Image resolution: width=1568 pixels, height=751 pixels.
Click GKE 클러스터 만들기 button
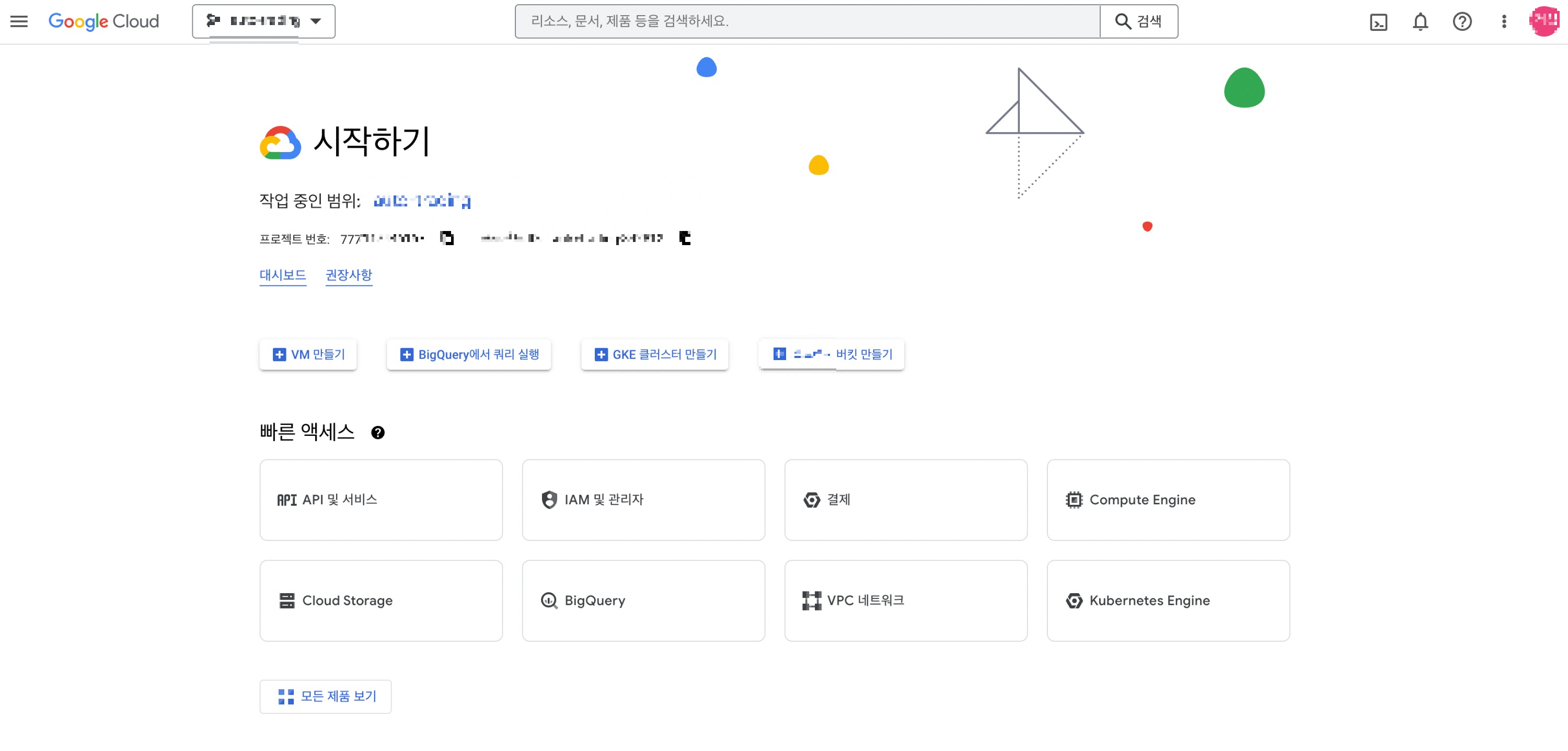coord(654,354)
